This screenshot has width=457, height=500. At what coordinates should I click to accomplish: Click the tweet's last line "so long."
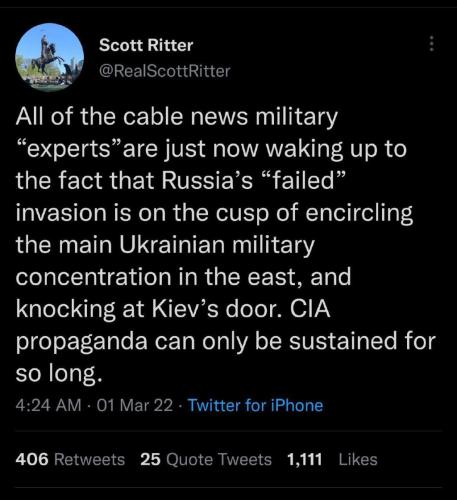pyautogui.click(x=58, y=373)
